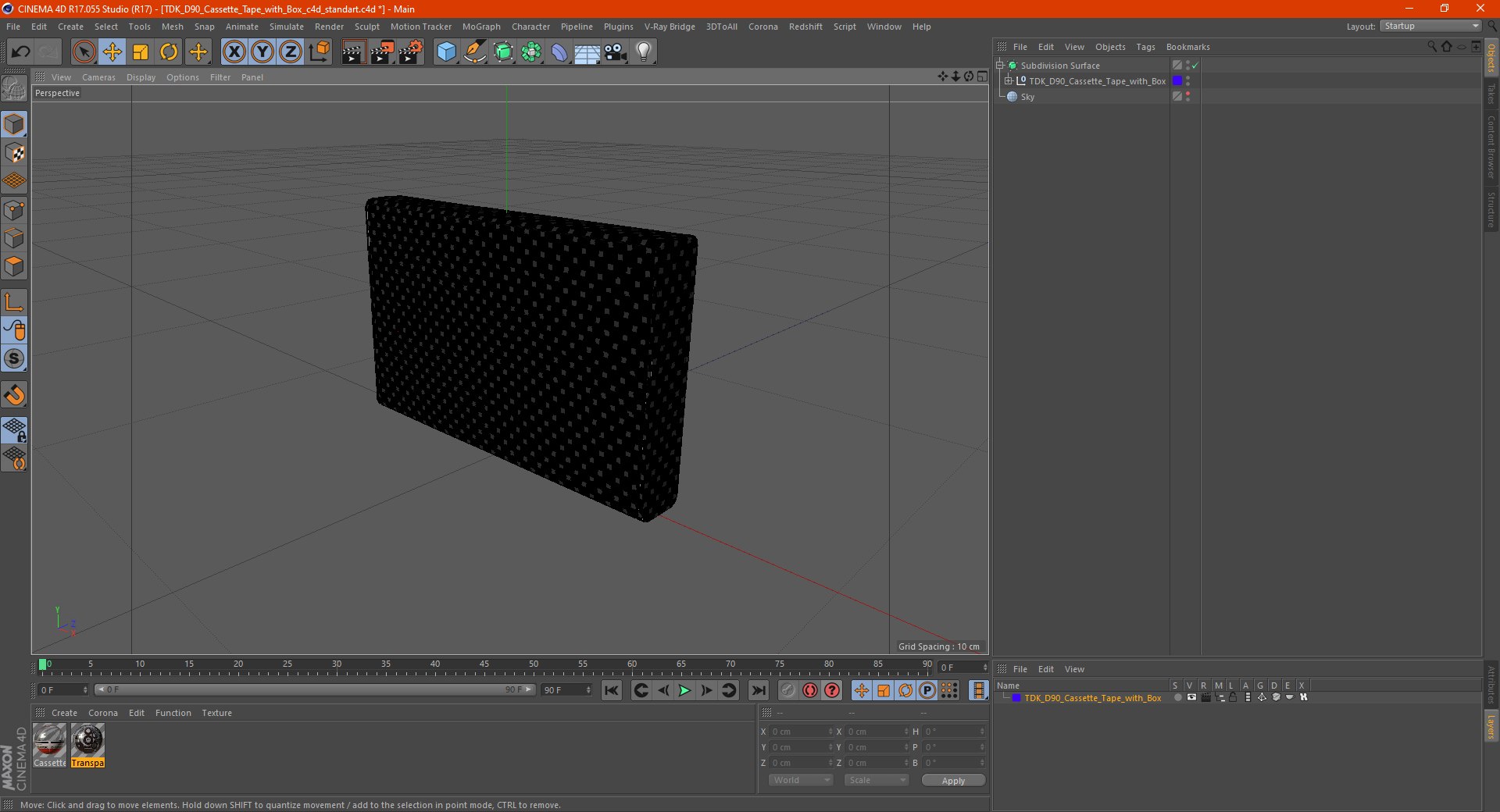Open the MoGraph menu
This screenshot has height=812, width=1500.
pos(481,27)
